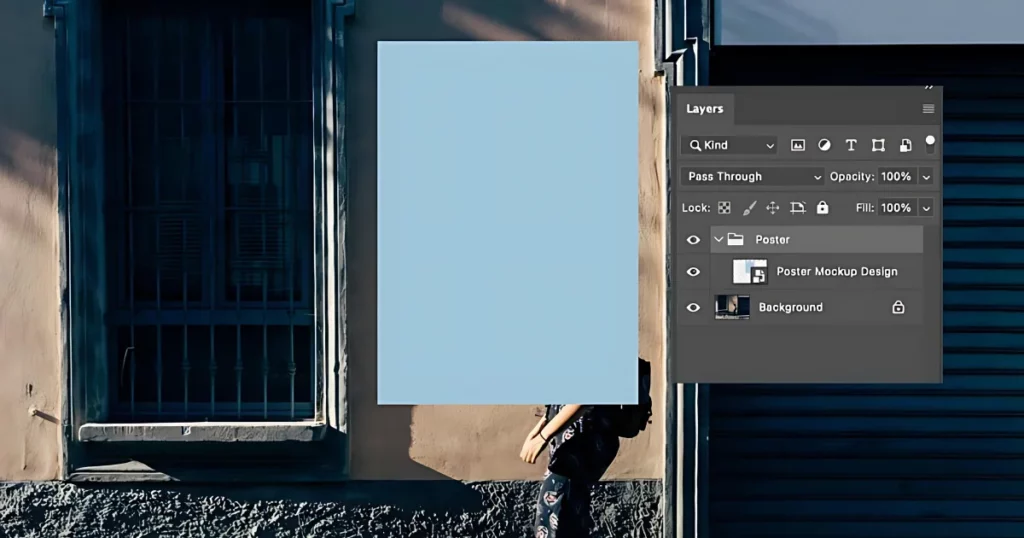
Task: Click the Fill label
Action: [865, 208]
